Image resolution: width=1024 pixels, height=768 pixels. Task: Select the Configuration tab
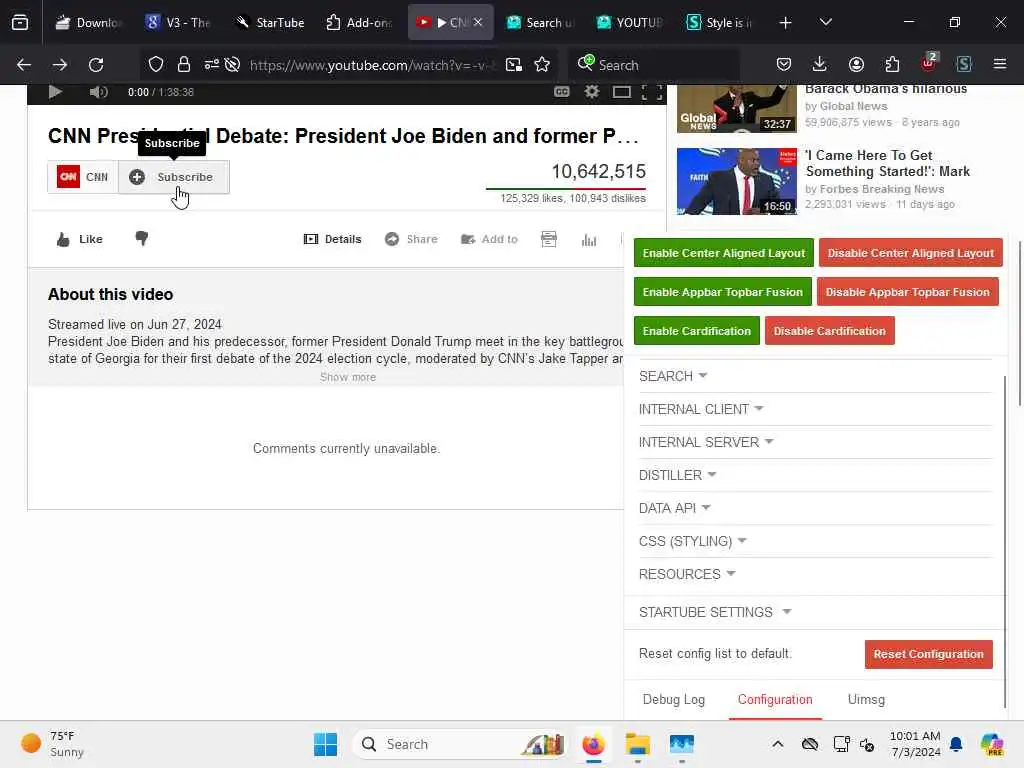775,699
